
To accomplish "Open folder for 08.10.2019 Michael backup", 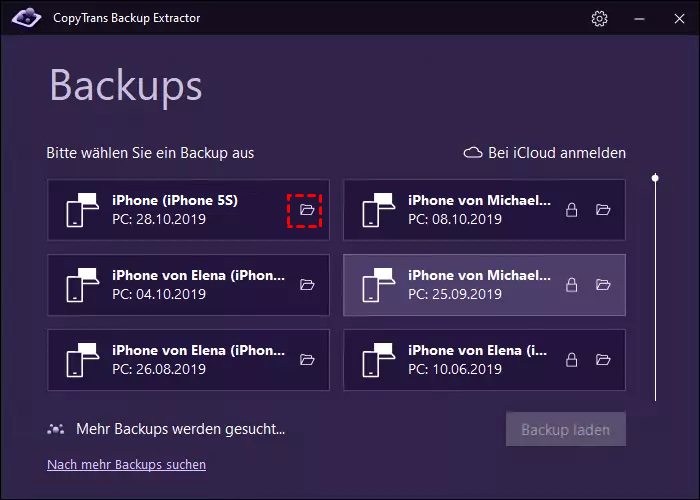I will point(603,210).
